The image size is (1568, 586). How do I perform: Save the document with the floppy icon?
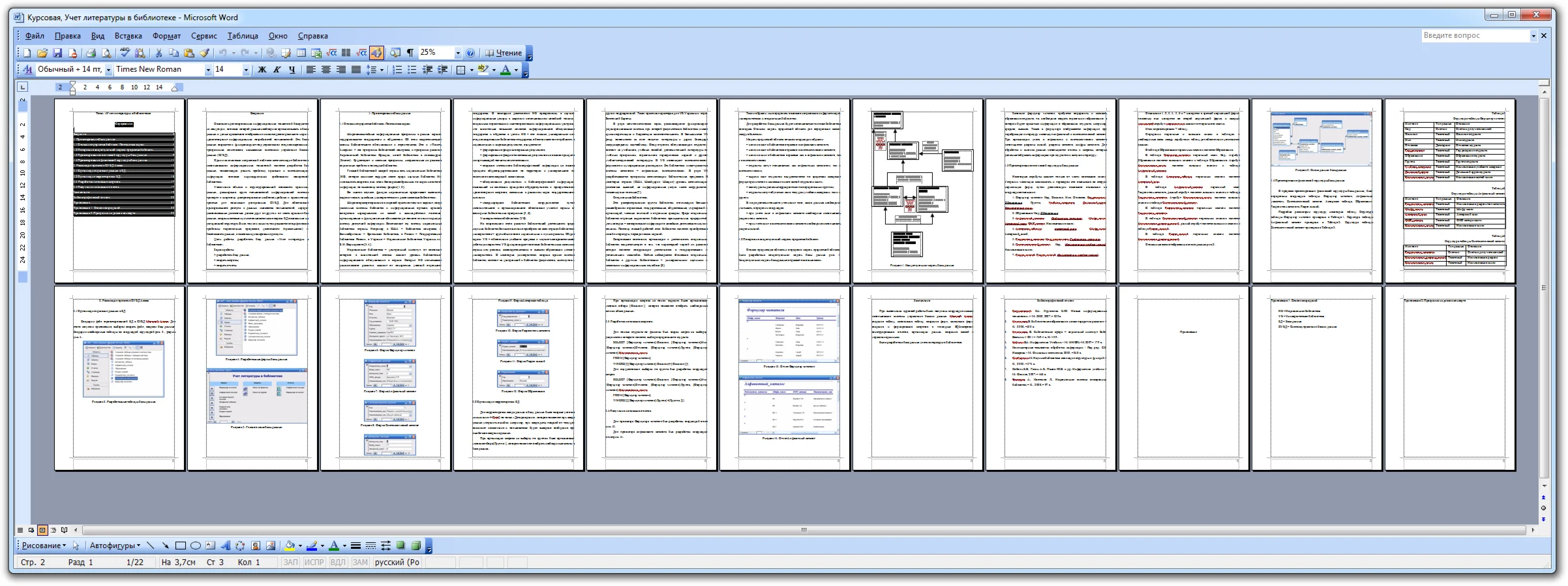(57, 53)
